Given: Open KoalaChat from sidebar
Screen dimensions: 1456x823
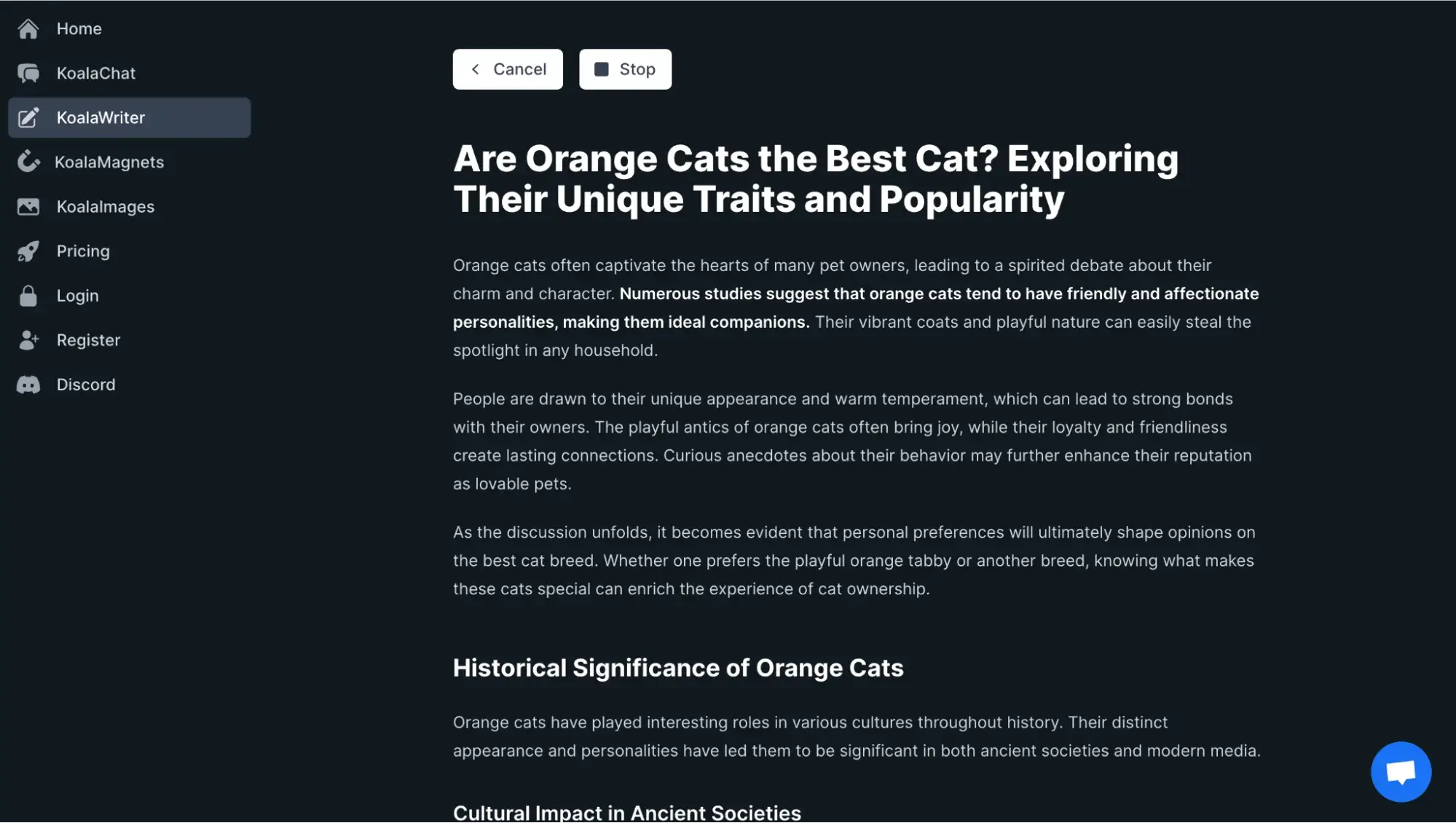Looking at the screenshot, I should point(96,72).
